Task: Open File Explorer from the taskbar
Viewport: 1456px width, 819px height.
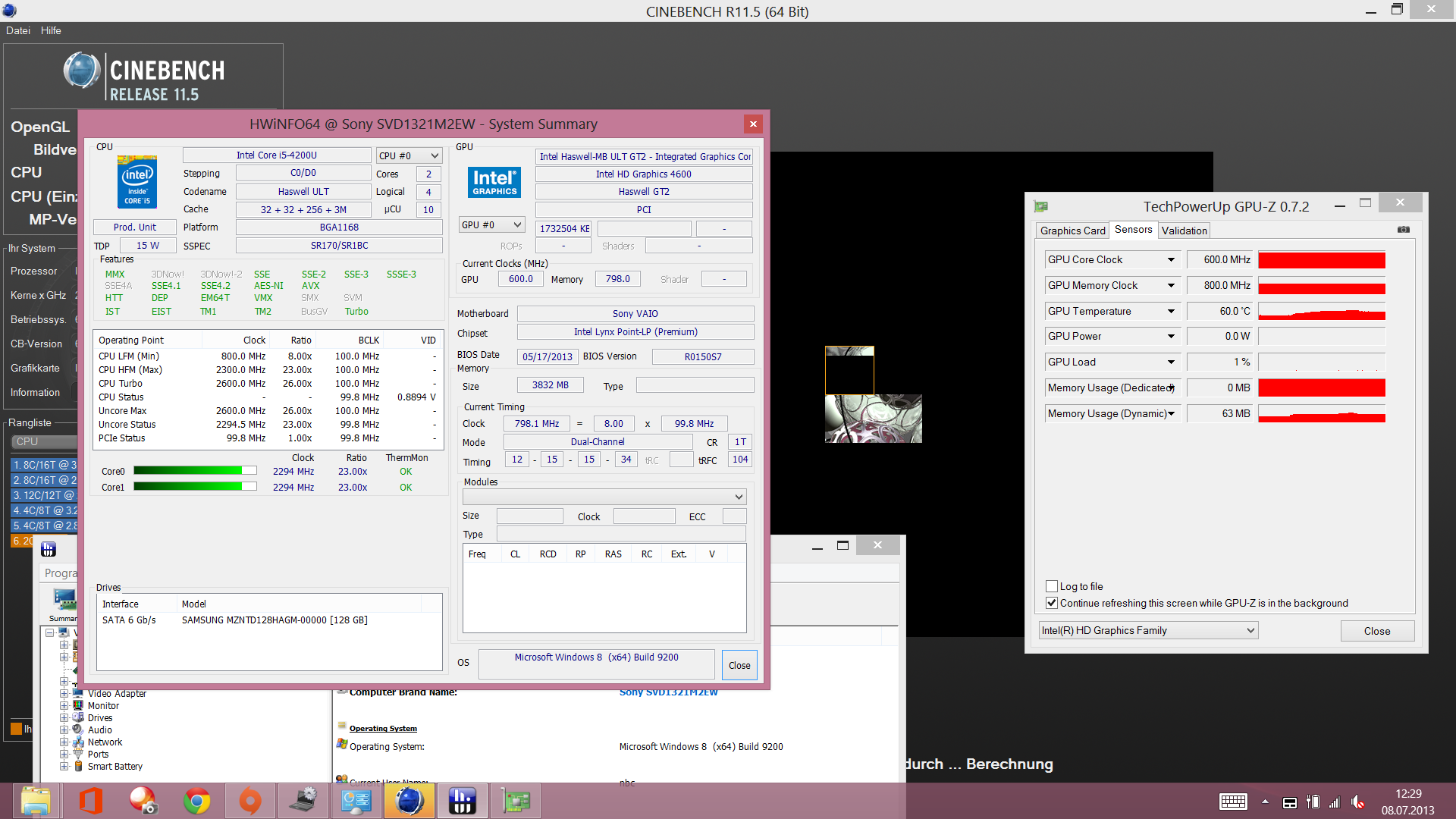Action: click(x=35, y=801)
